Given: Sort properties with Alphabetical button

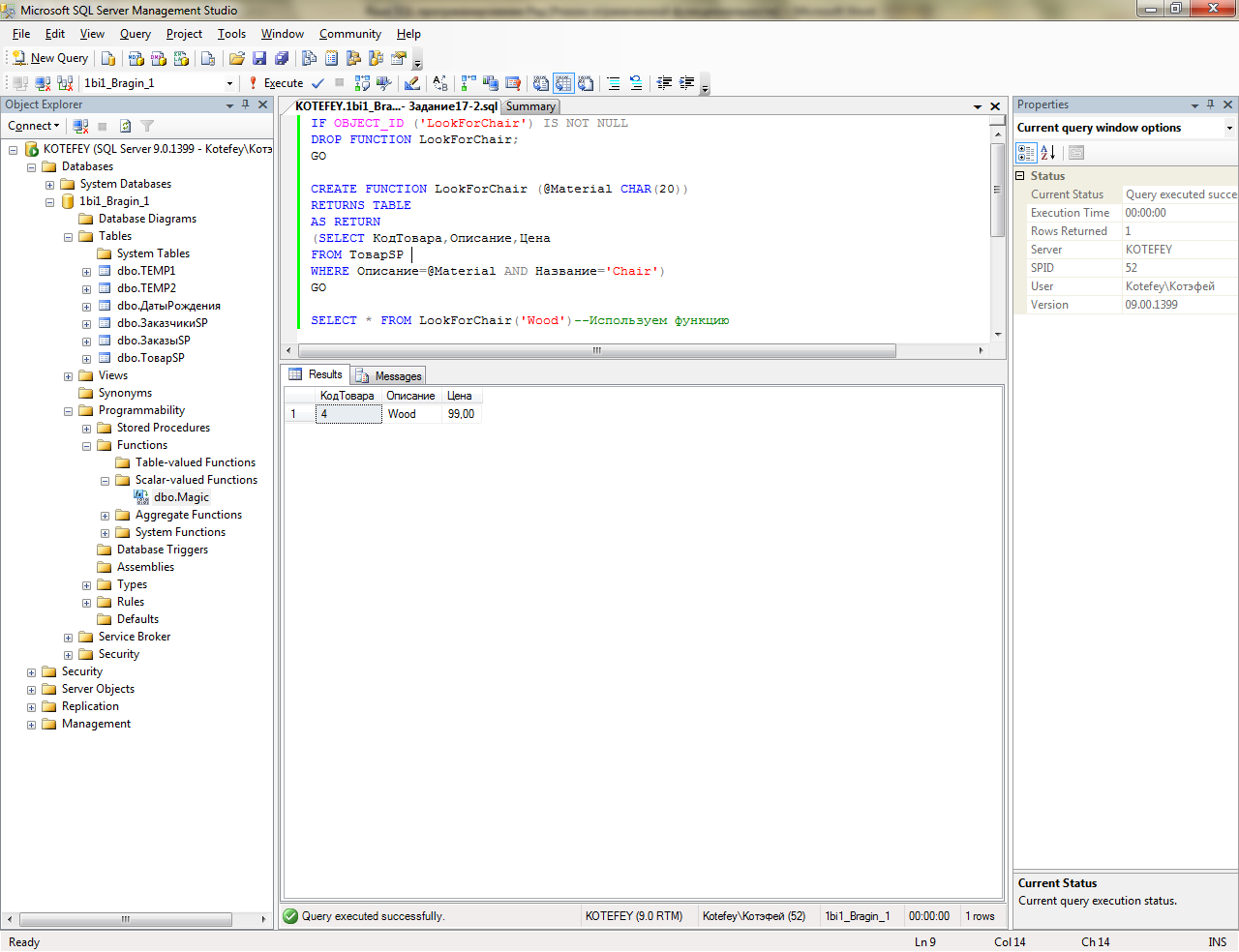Looking at the screenshot, I should 1048,153.
